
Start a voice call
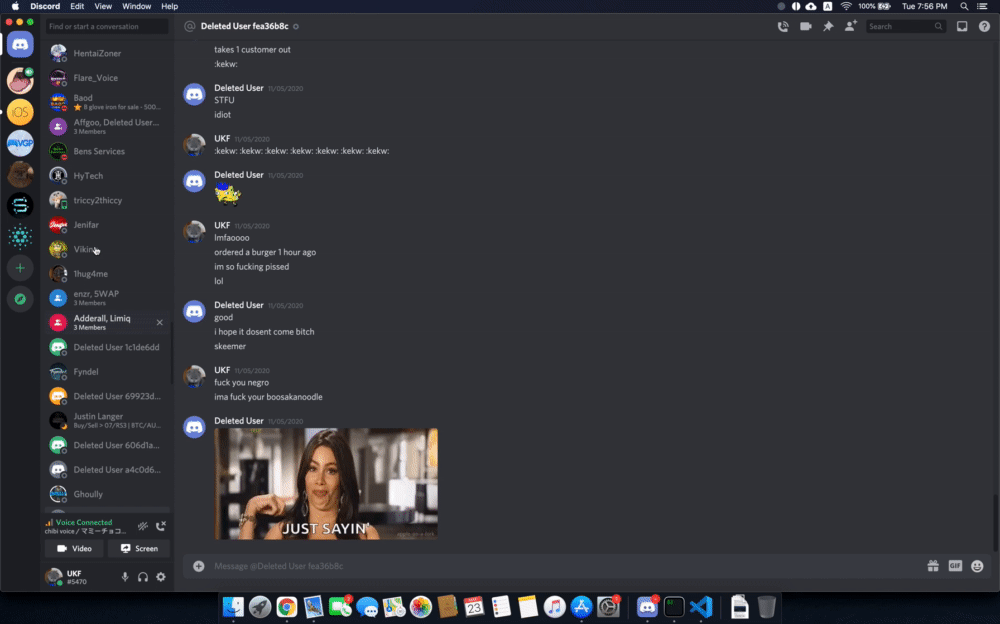[x=783, y=27]
